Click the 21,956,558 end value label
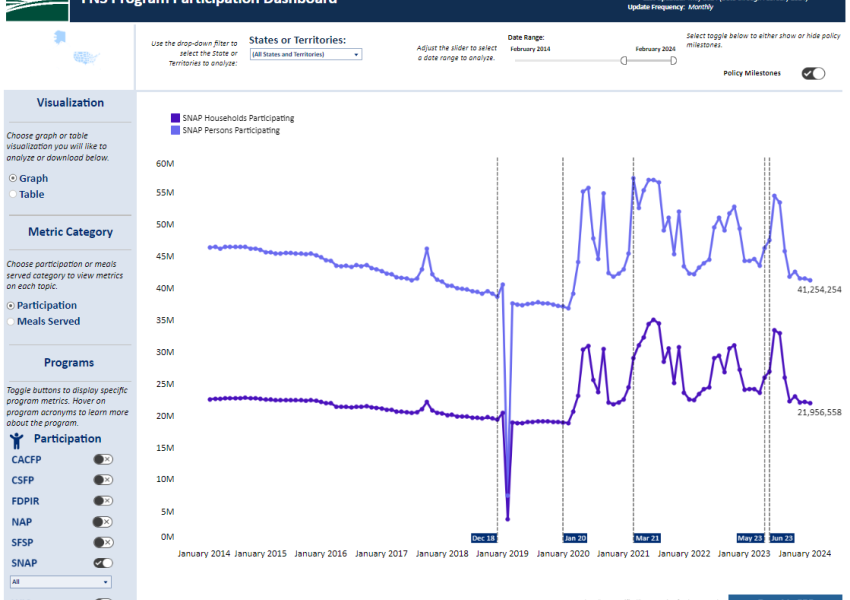The image size is (850, 600). point(819,412)
